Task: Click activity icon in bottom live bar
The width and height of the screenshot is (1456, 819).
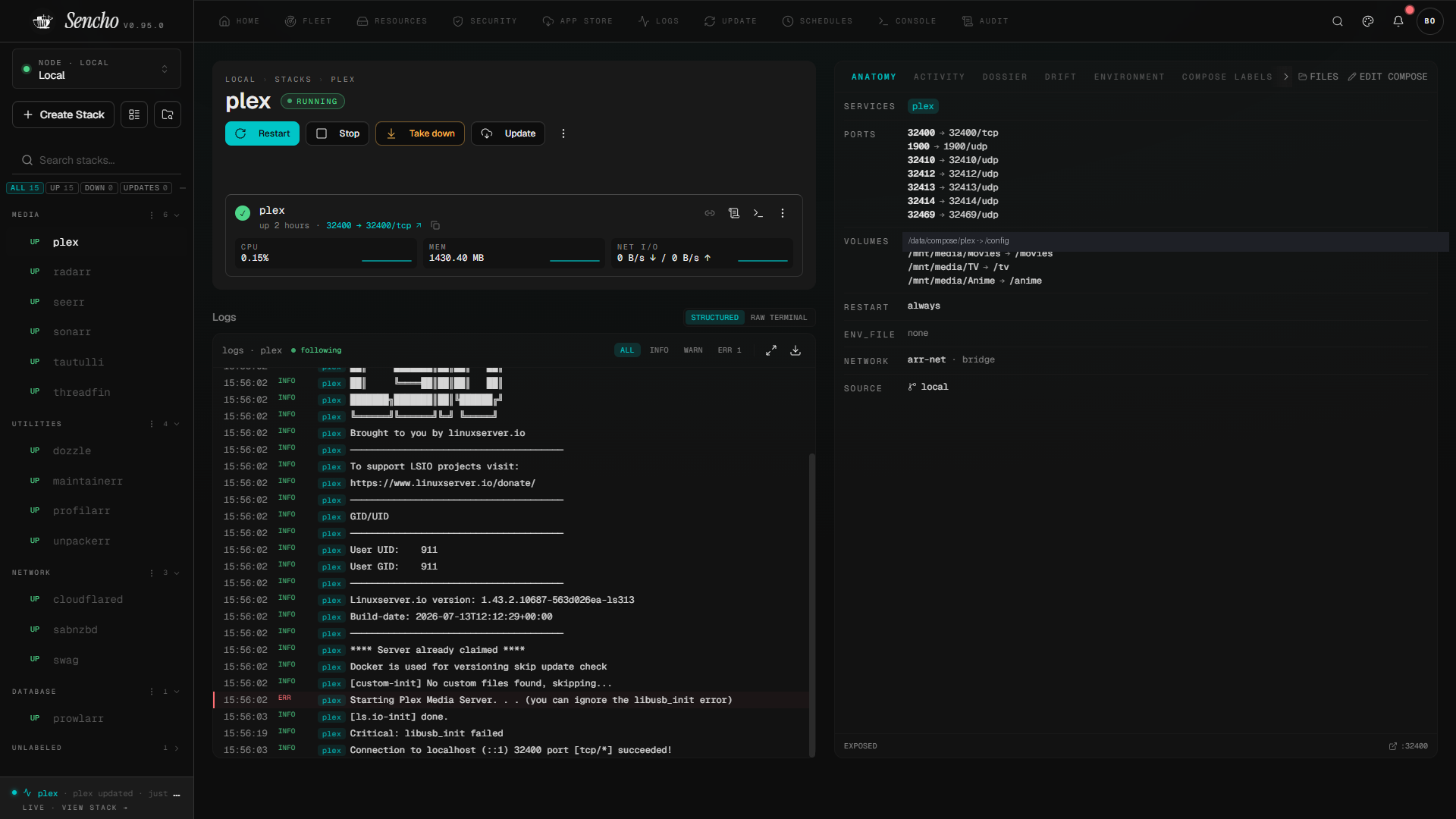Action: click(27, 793)
